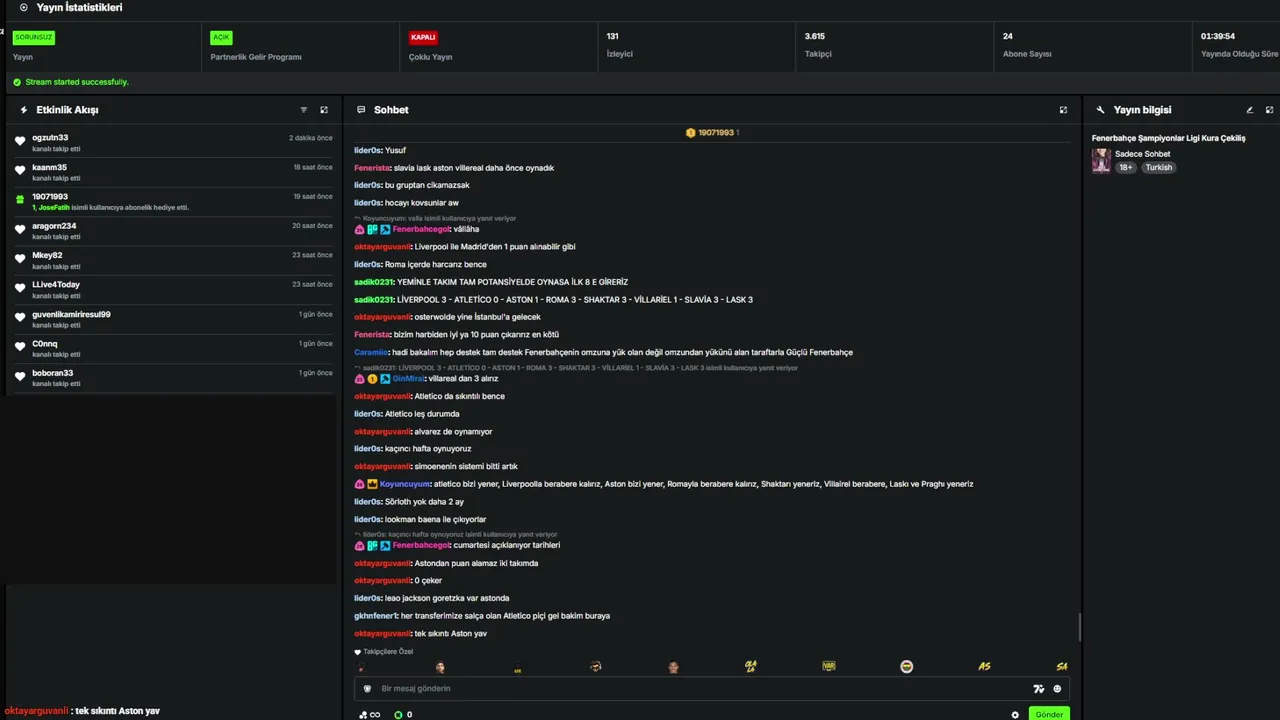Click the crown badge before Koyuncuyum's atletico message
Image resolution: width=1280 pixels, height=720 pixels.
tap(372, 484)
